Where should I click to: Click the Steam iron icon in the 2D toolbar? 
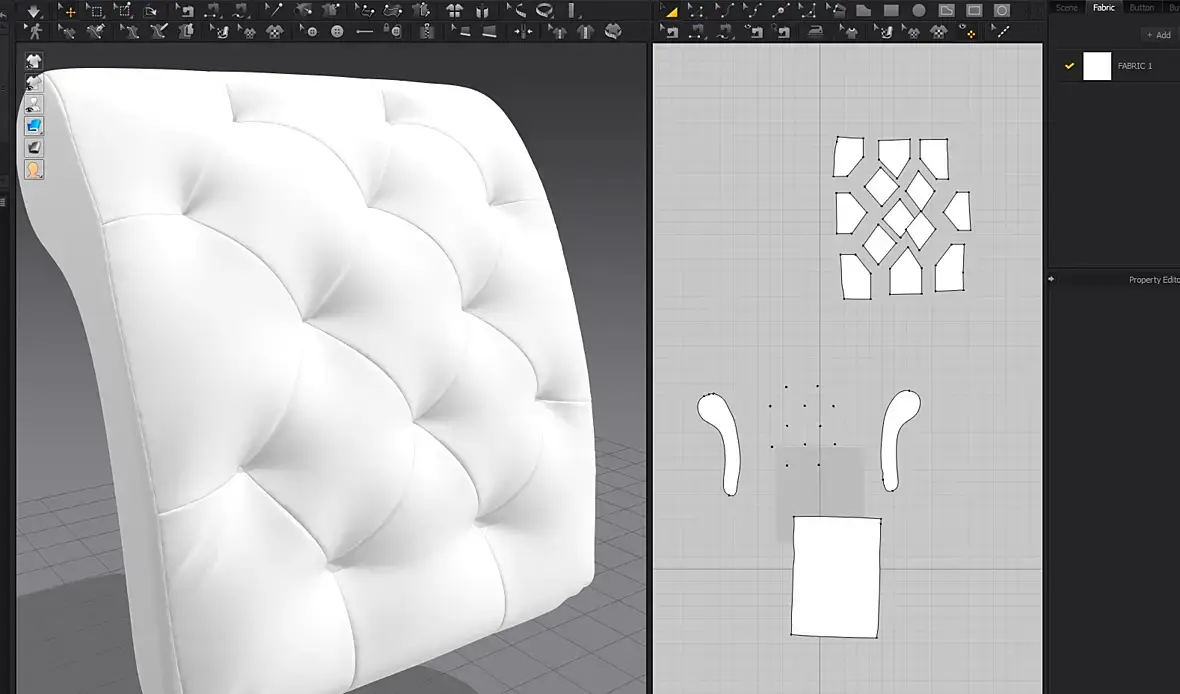click(x=818, y=32)
